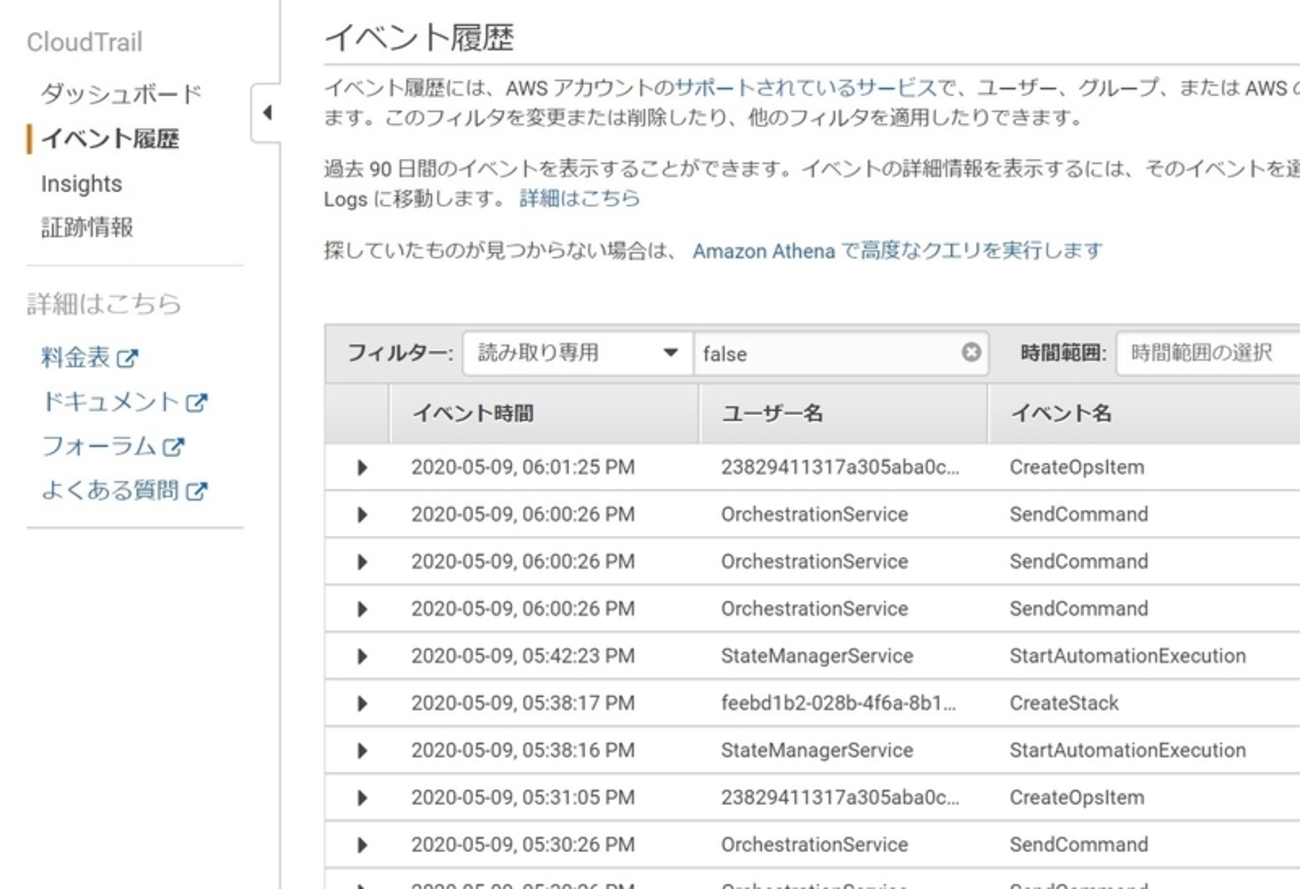Viewport: 1300px width, 889px height.
Task: Collapse the CloudTrail sidebar with arrow icon
Action: (x=266, y=113)
